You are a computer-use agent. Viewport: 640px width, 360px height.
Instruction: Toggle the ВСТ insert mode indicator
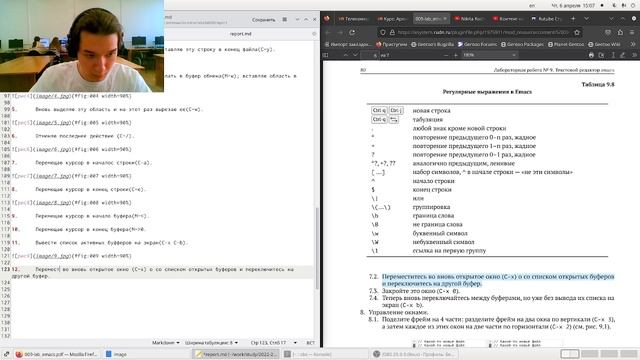(310, 343)
